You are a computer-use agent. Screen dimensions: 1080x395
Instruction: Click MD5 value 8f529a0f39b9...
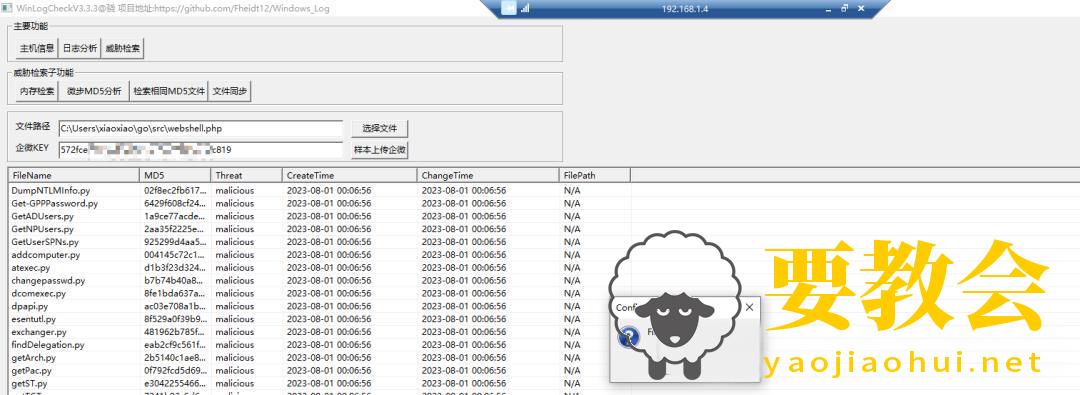click(x=175, y=319)
